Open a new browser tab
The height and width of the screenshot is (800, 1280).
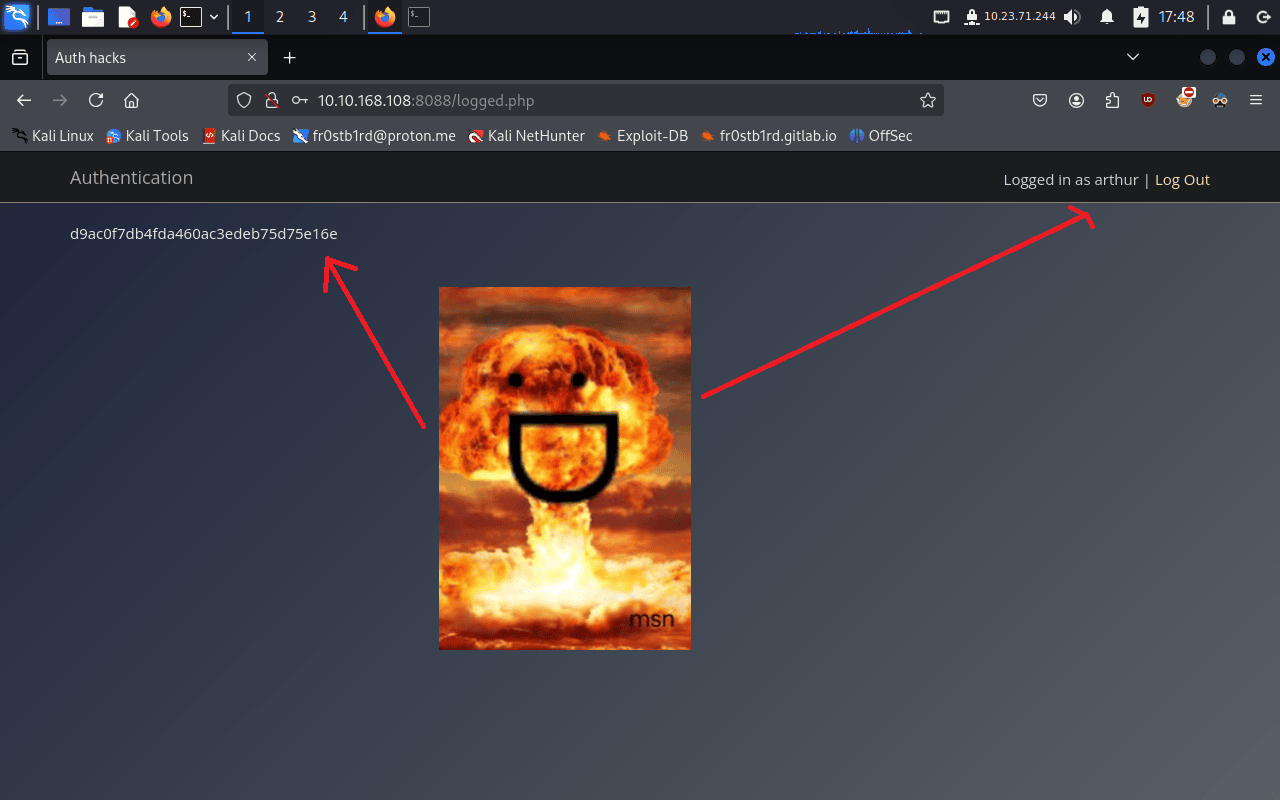coord(290,58)
